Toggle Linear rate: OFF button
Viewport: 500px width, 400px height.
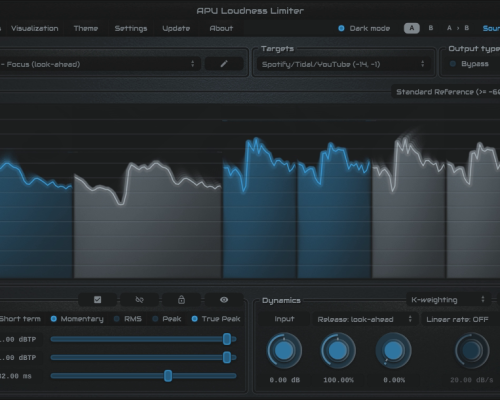(x=460, y=319)
